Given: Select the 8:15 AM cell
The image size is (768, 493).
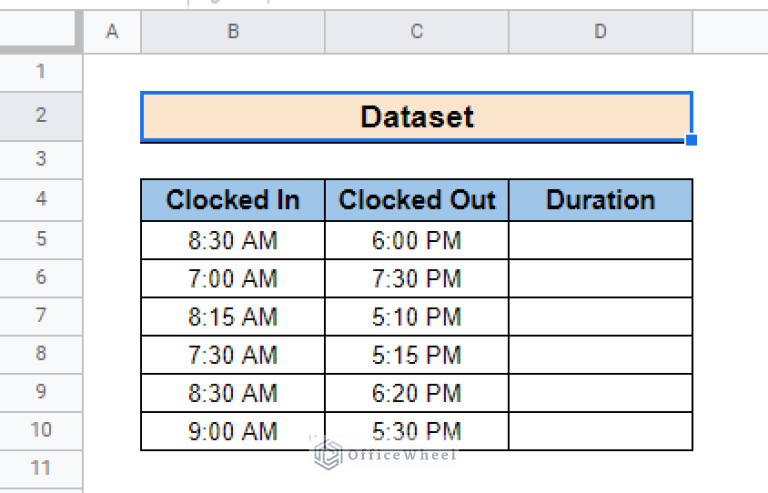Looking at the screenshot, I should click(232, 317).
